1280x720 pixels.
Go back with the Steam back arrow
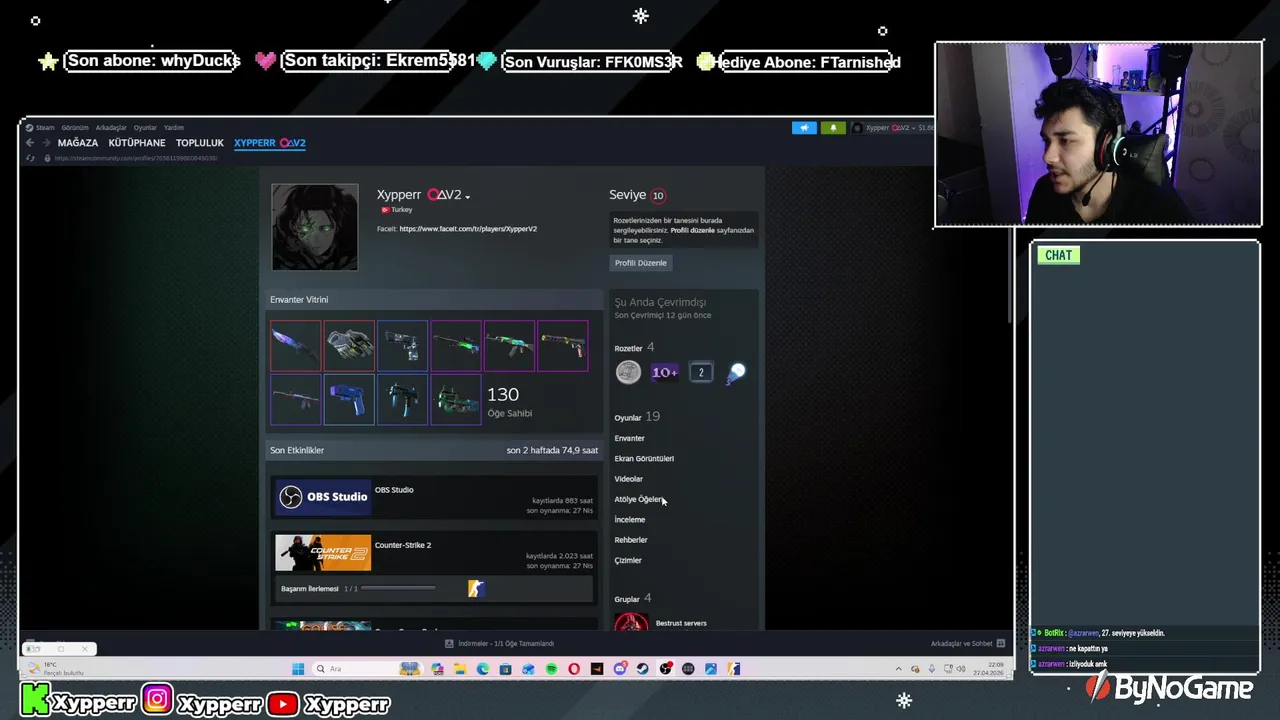pyautogui.click(x=30, y=143)
